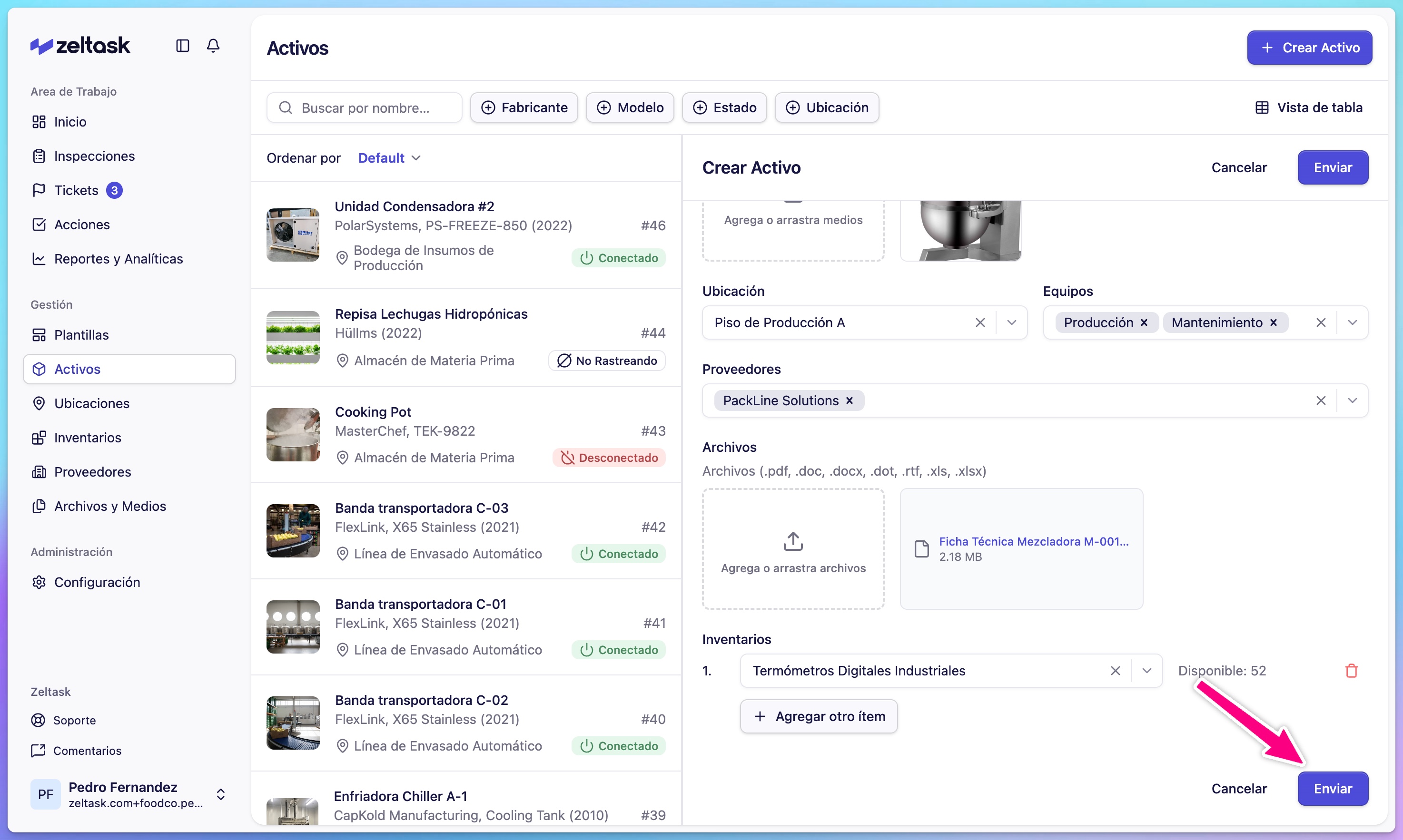The height and width of the screenshot is (840, 1403).
Task: Clear the Piso de Producción A selection
Action: pyautogui.click(x=980, y=322)
